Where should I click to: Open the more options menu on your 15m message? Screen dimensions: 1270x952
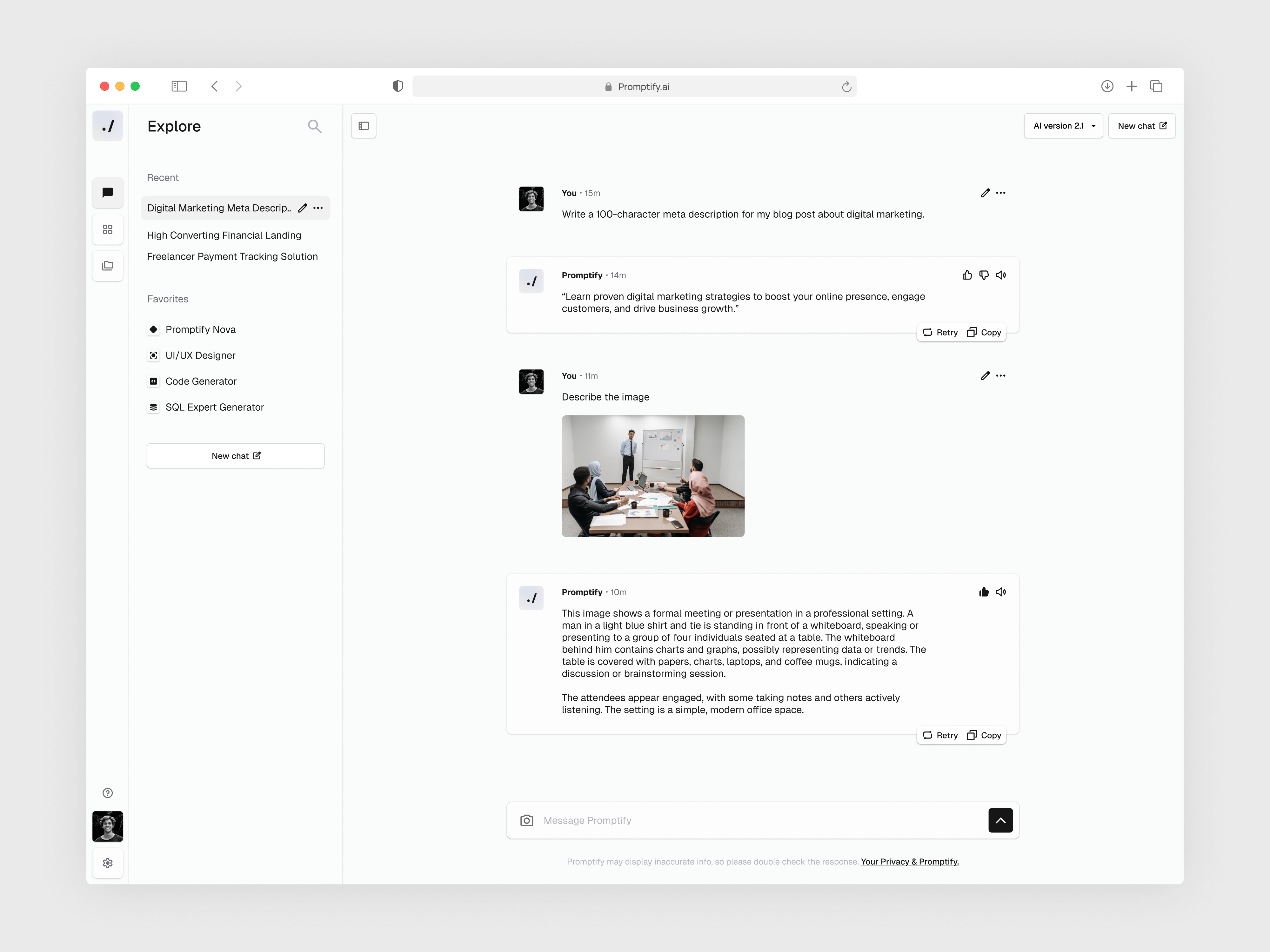point(1001,193)
